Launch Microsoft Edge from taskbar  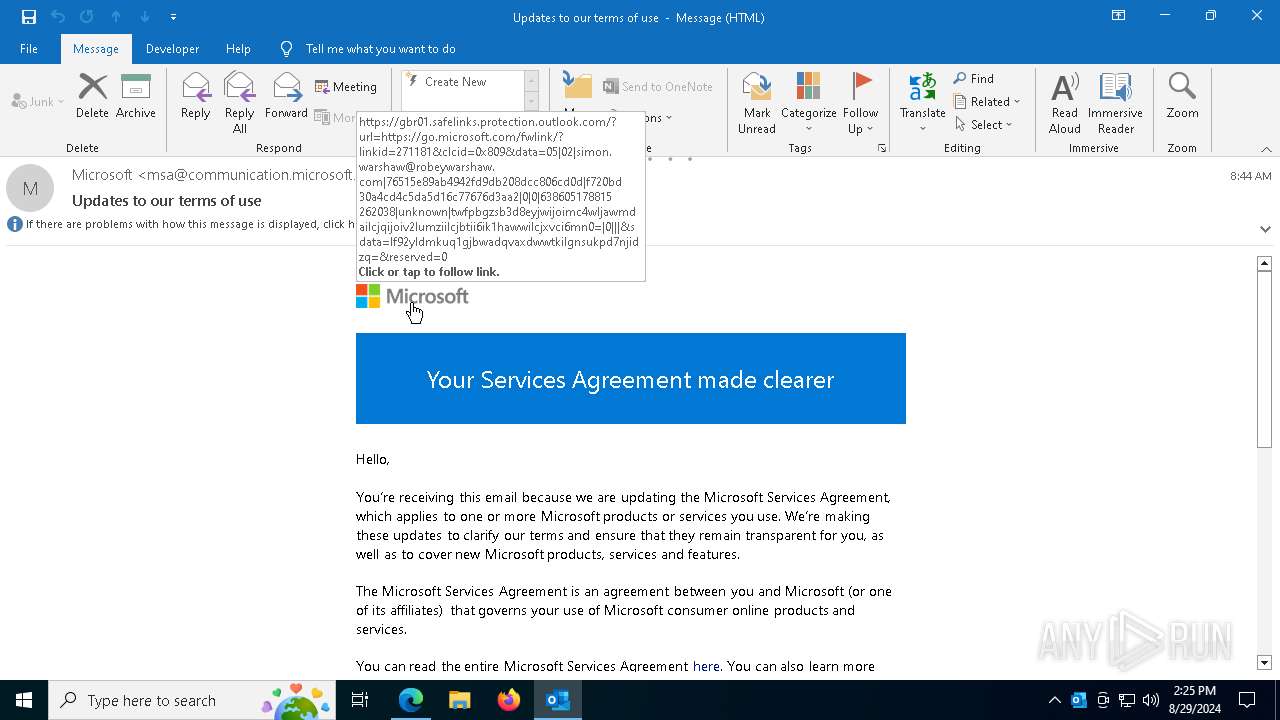[411, 700]
